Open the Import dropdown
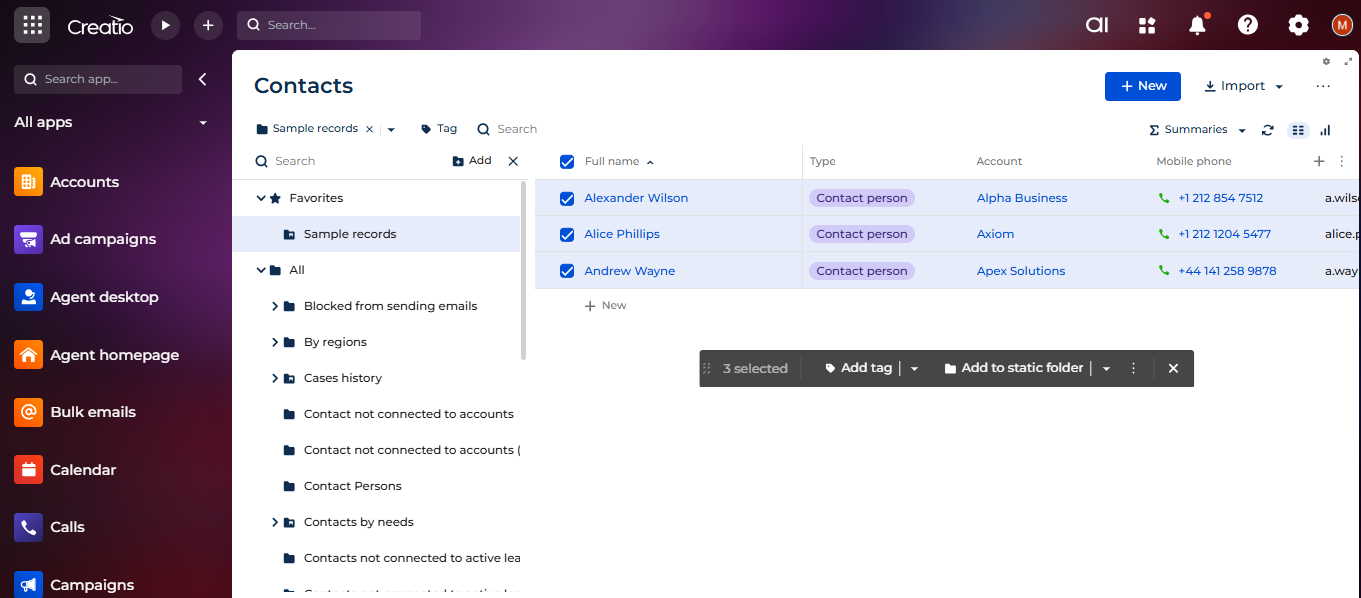This screenshot has height=598, width=1361. pyautogui.click(x=1244, y=86)
